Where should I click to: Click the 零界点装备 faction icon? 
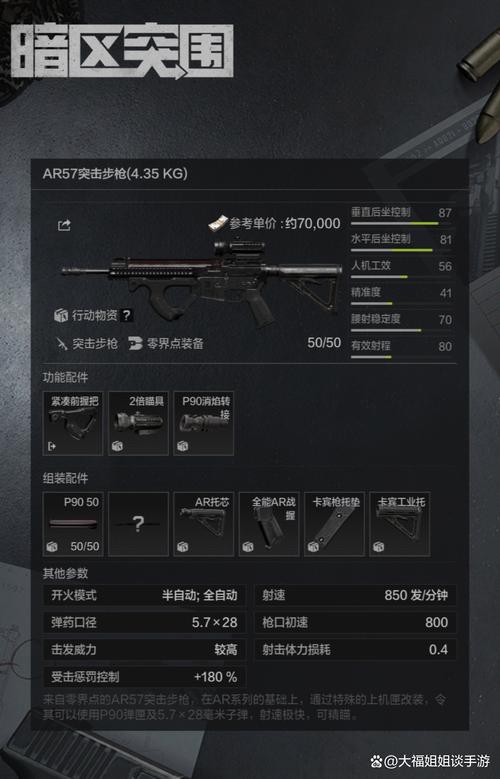(x=135, y=343)
